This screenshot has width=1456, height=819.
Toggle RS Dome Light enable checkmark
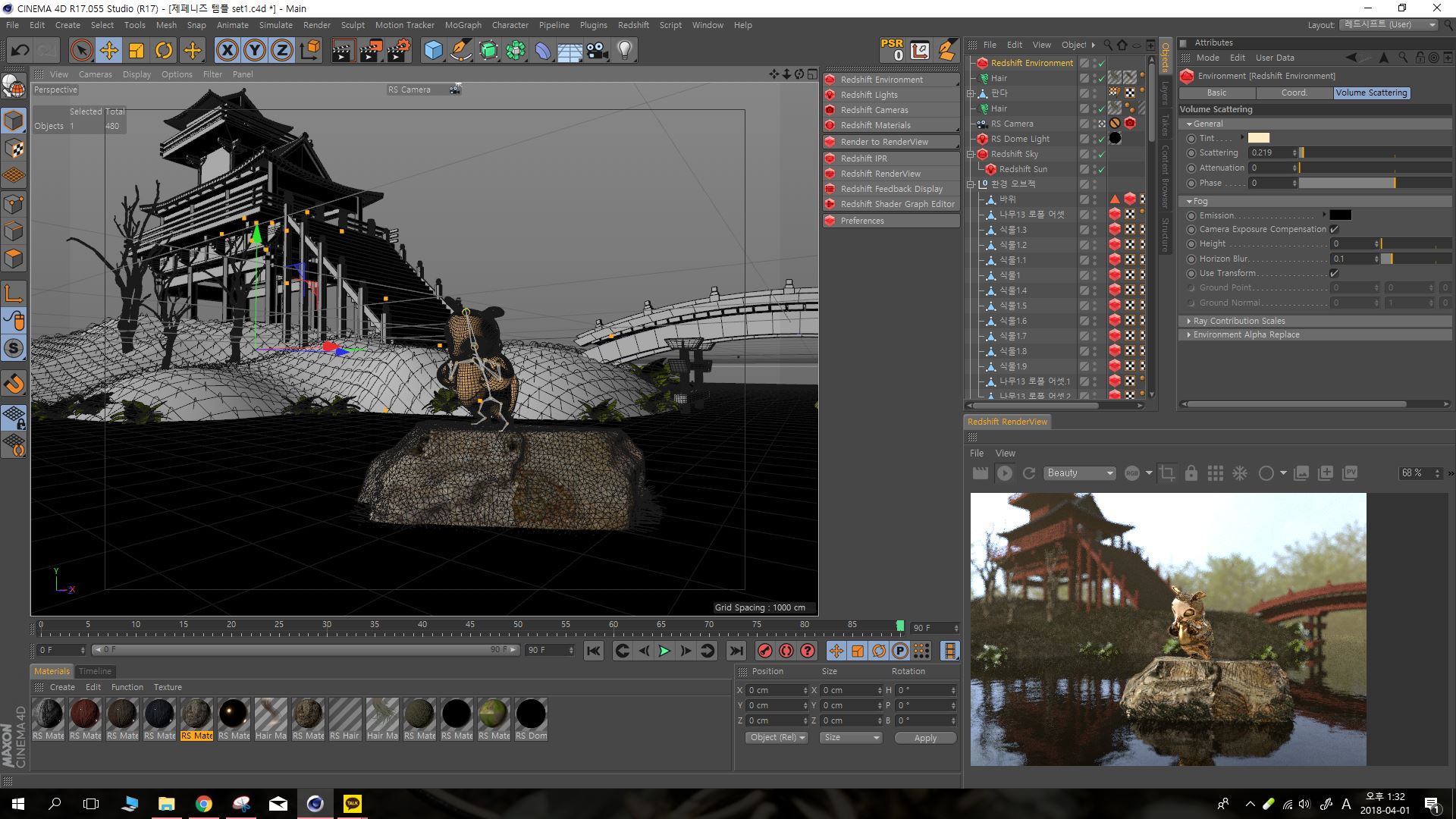[1101, 139]
